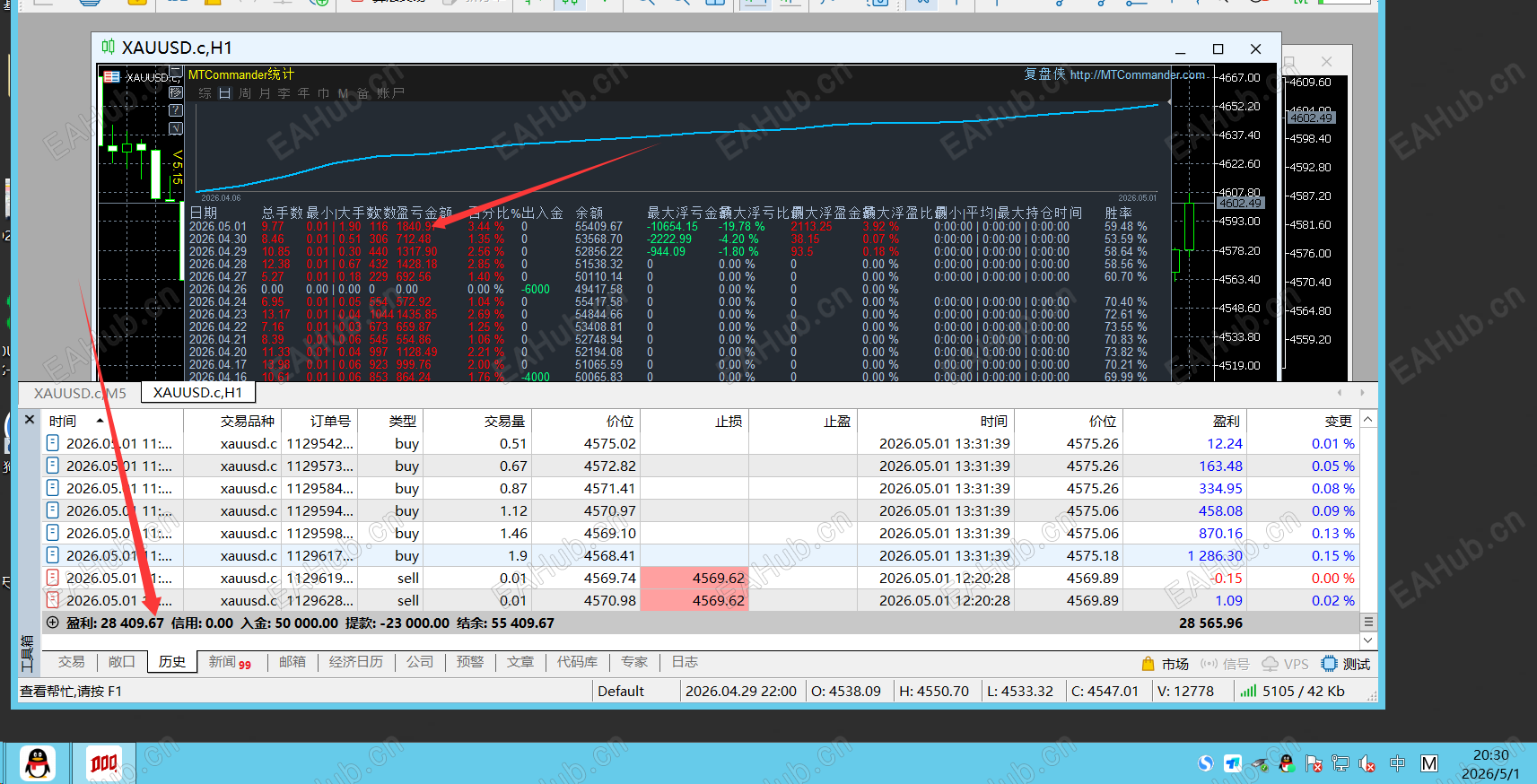Viewport: 1537px width, 784px height.
Task: Open the 新闻 news tab
Action: tap(230, 662)
